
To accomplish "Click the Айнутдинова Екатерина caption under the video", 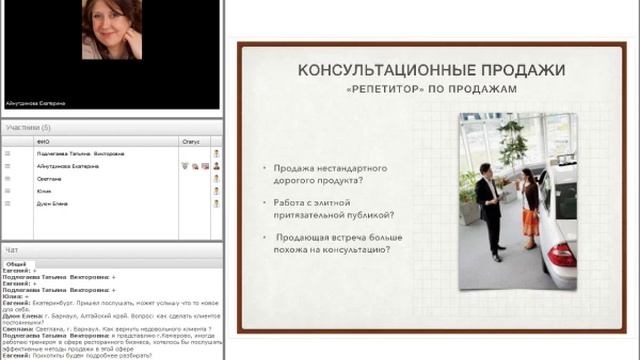I will tap(36, 103).
